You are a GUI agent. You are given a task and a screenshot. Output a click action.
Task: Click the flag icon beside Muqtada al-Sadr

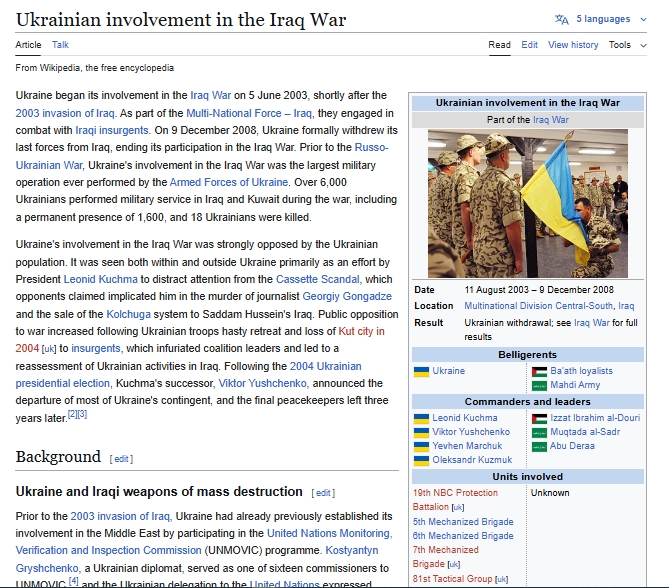point(539,433)
